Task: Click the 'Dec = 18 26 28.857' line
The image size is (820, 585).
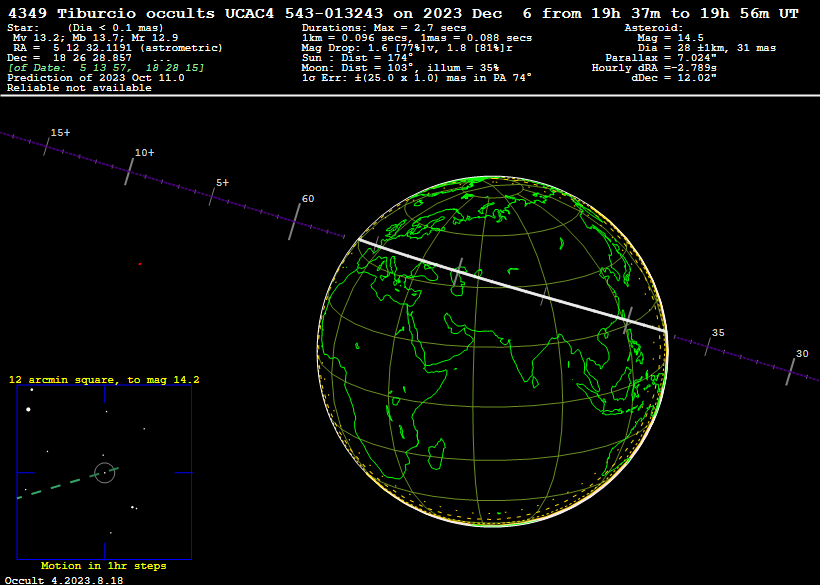Action: tap(70, 58)
